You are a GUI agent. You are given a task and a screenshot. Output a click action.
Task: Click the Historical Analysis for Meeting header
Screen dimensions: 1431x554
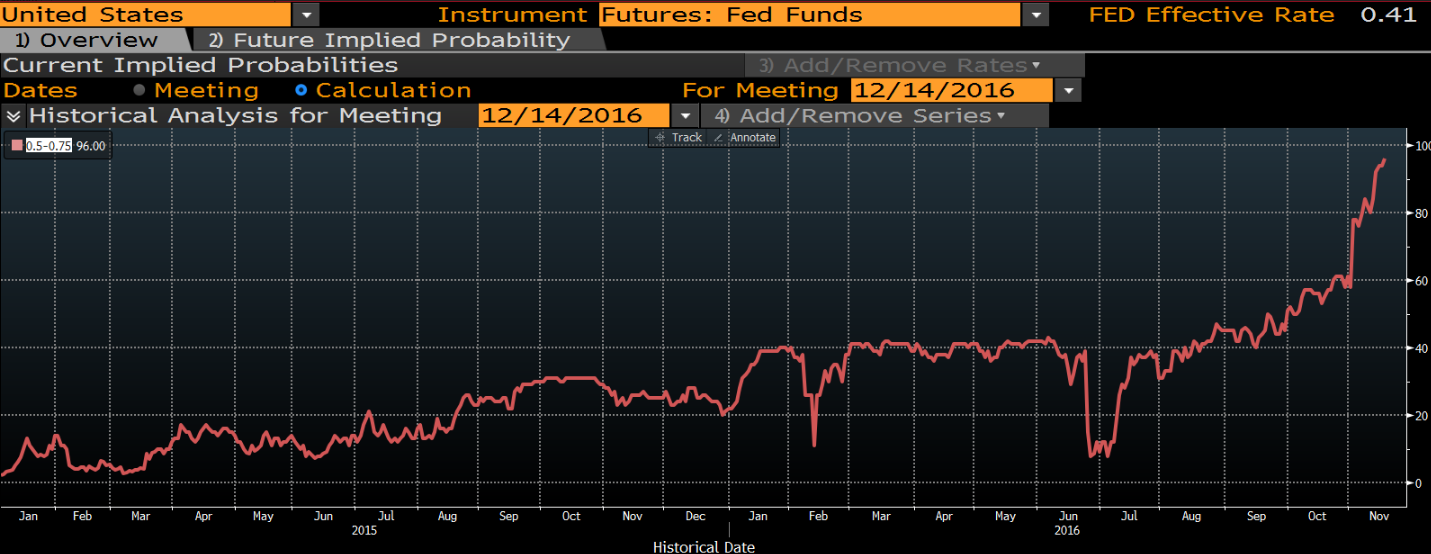[235, 116]
